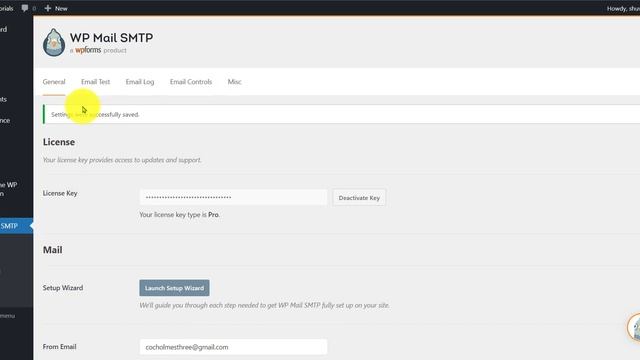
Task: Click the From Email input field
Action: point(233,347)
